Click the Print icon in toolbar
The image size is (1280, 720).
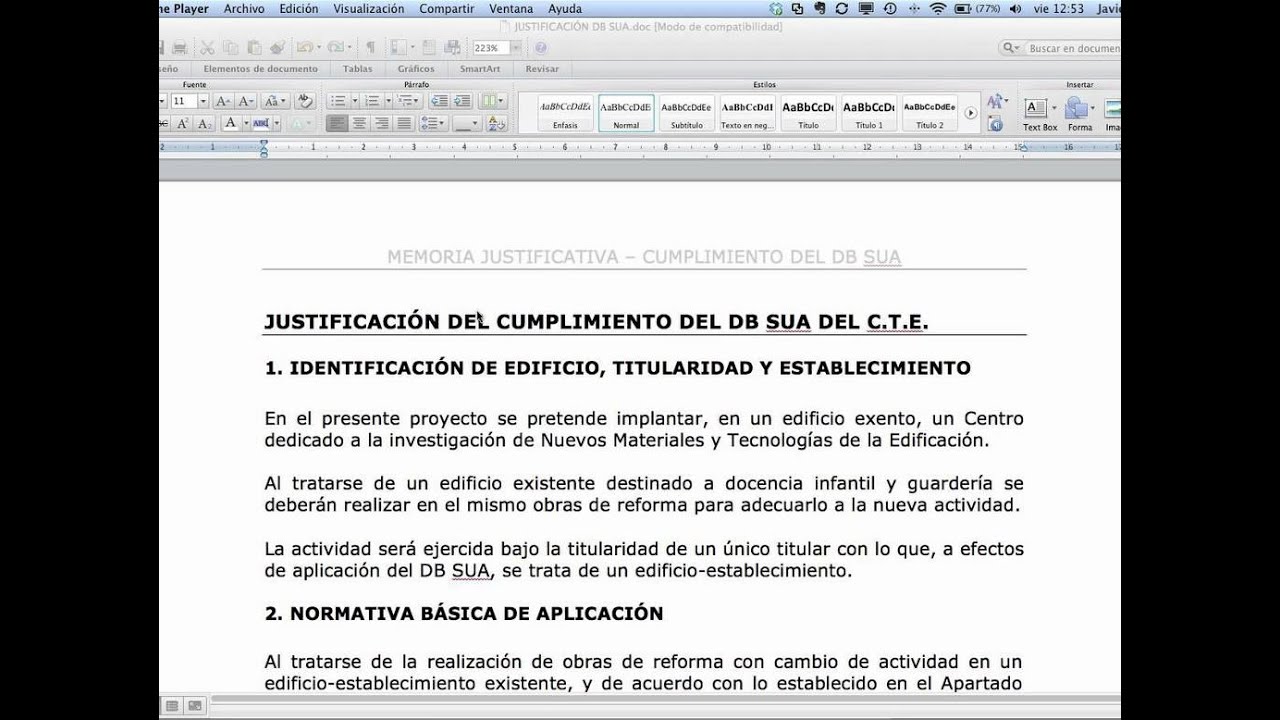click(x=180, y=47)
